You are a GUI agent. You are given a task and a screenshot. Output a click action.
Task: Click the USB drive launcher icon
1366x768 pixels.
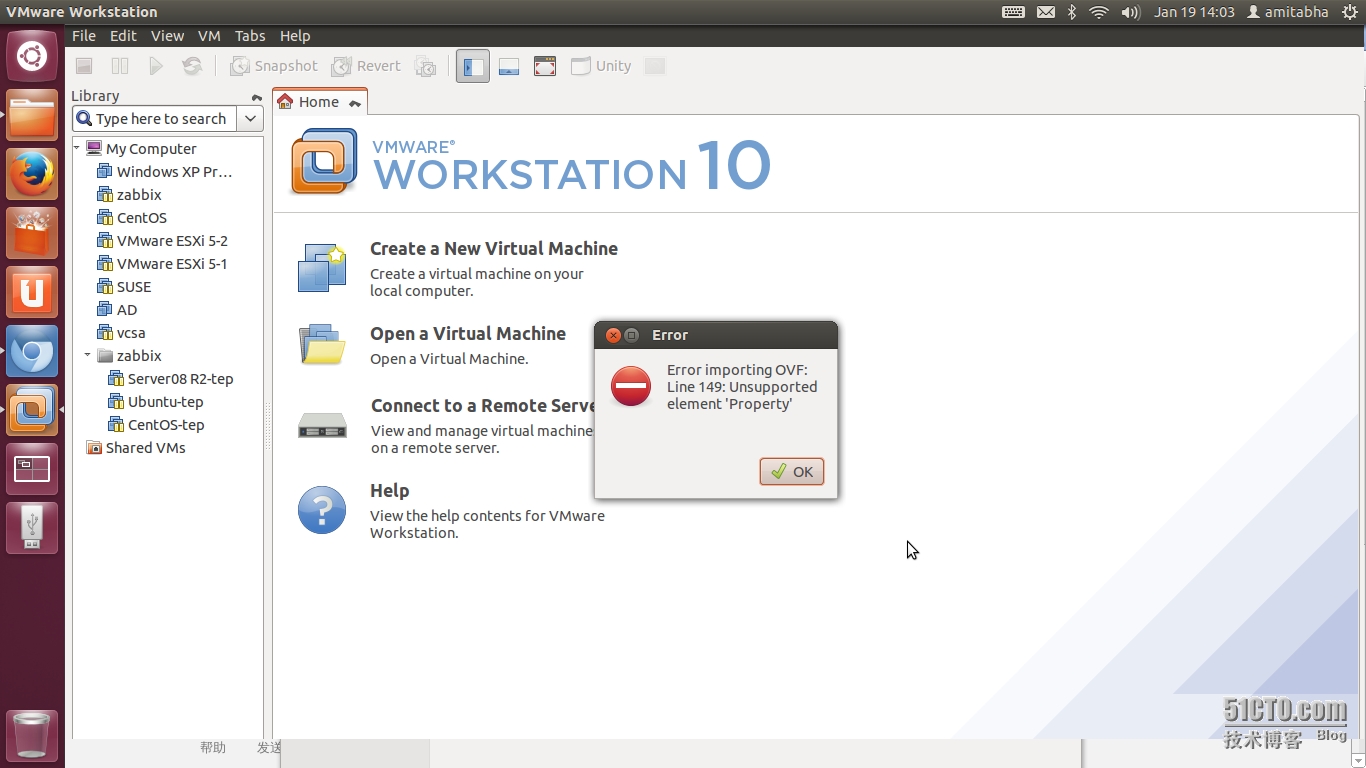coord(32,529)
